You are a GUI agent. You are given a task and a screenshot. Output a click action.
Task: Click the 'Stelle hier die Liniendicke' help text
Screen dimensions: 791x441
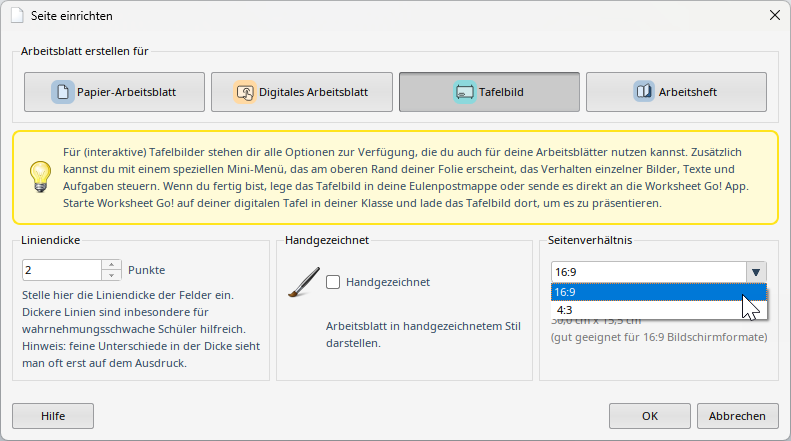tap(141, 329)
